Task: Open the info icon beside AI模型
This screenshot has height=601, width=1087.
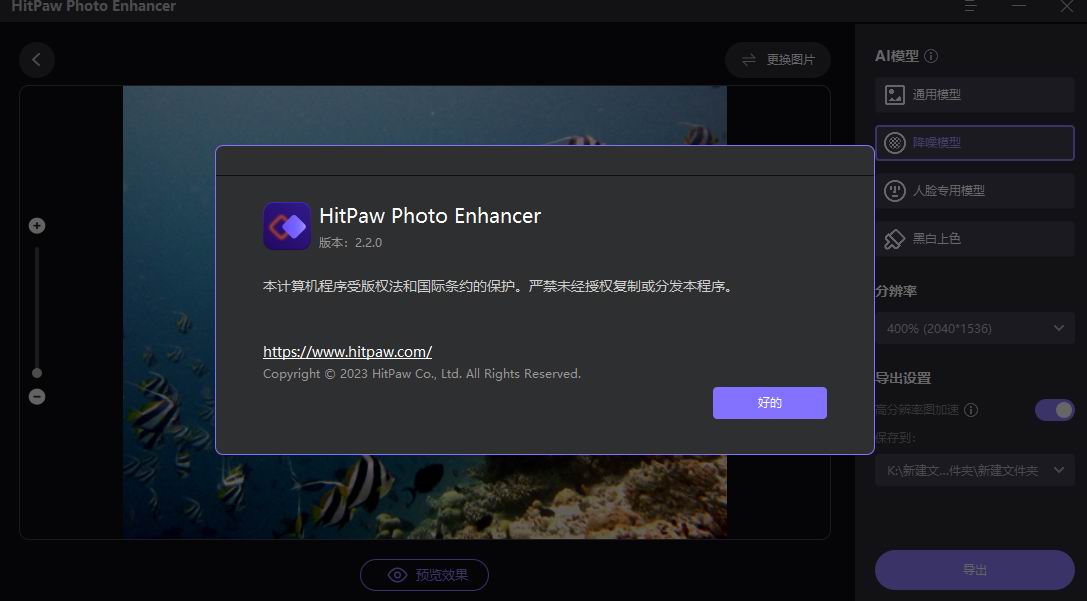Action: (931, 56)
